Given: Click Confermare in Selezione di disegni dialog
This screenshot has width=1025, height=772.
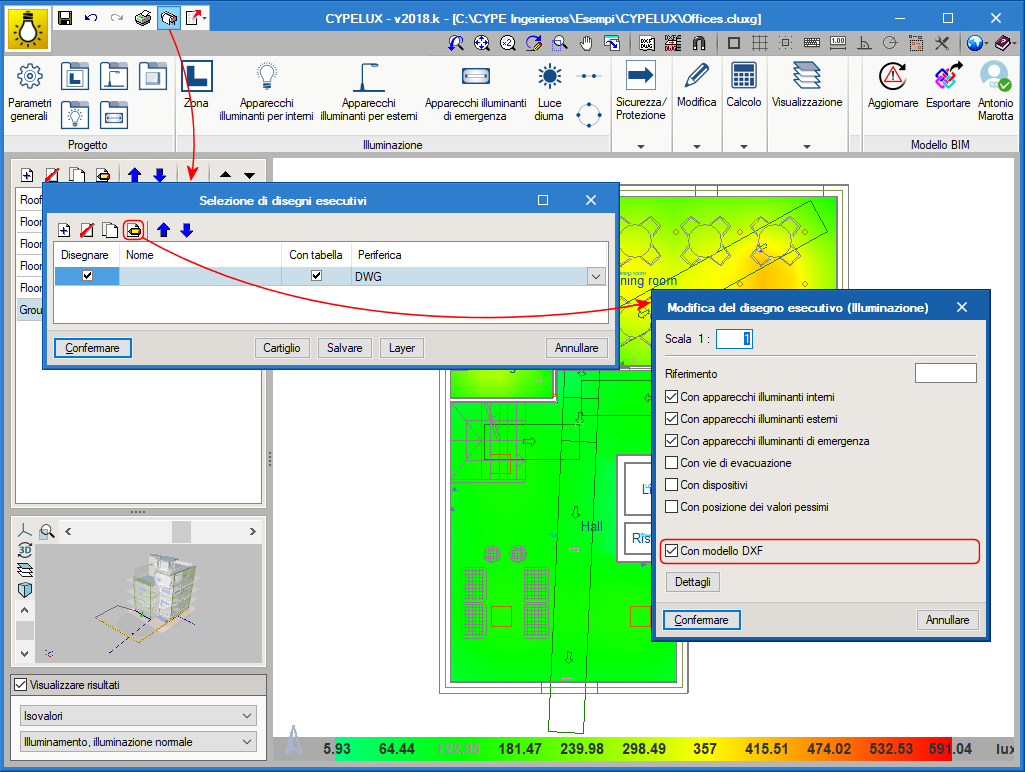Looking at the screenshot, I should coord(92,348).
